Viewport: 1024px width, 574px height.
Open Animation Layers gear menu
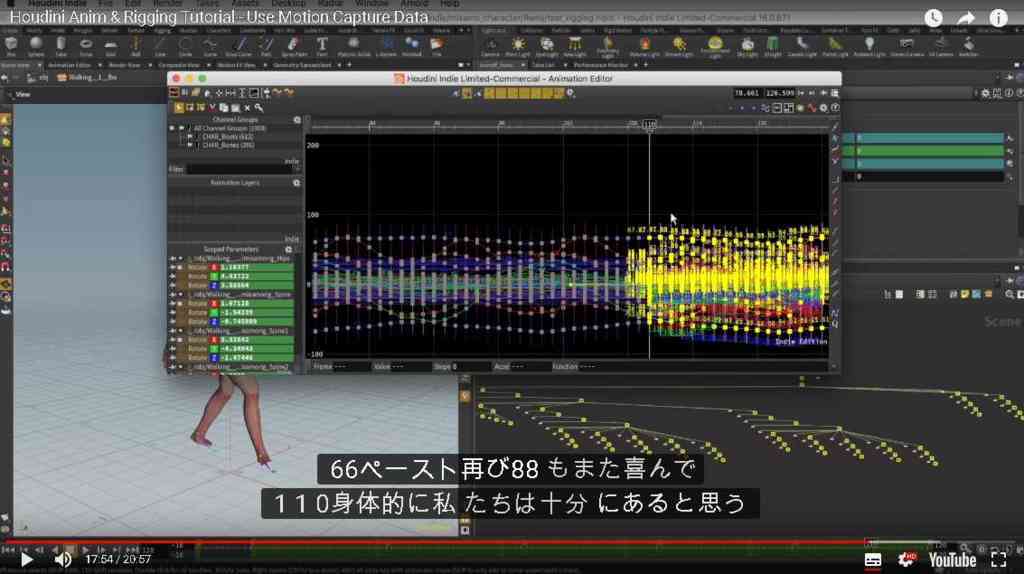[x=296, y=183]
